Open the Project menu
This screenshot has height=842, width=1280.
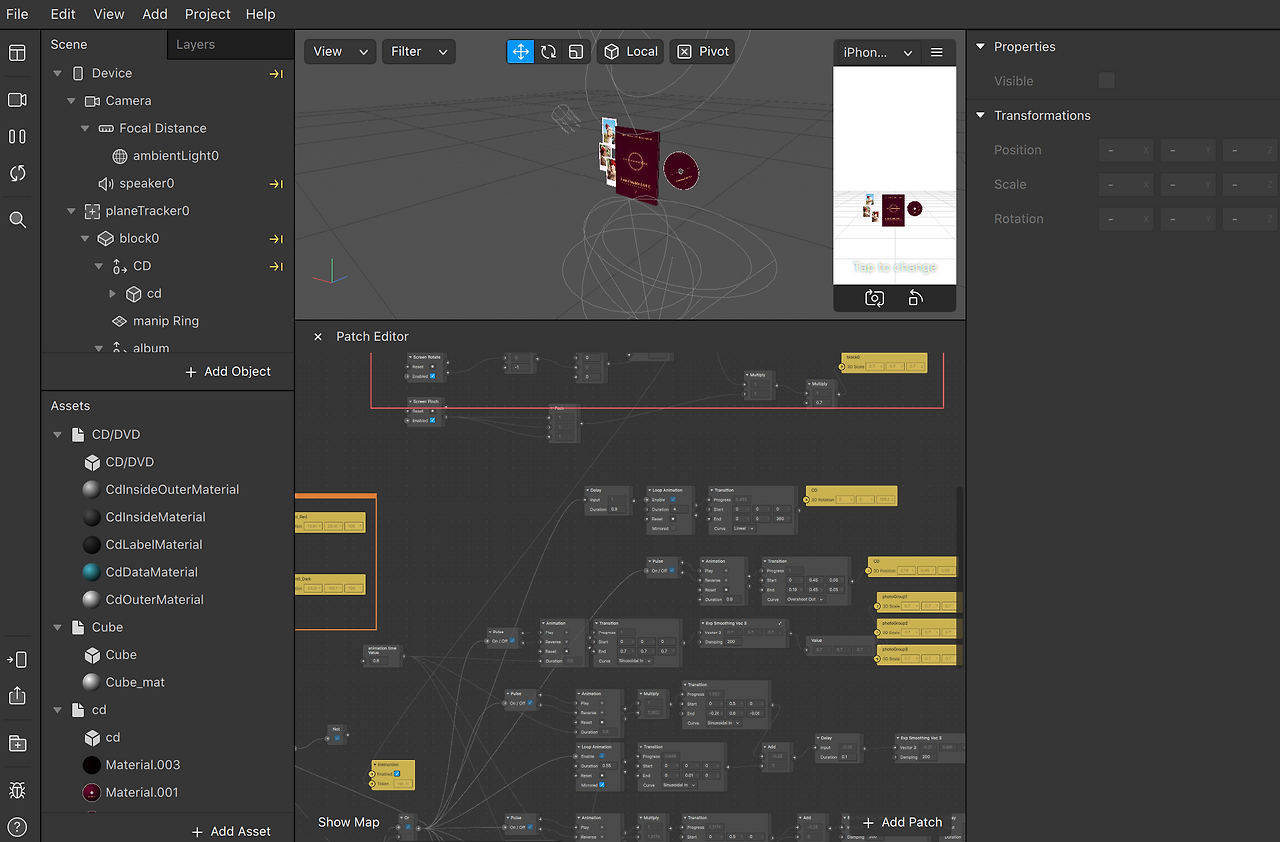pyautogui.click(x=207, y=14)
